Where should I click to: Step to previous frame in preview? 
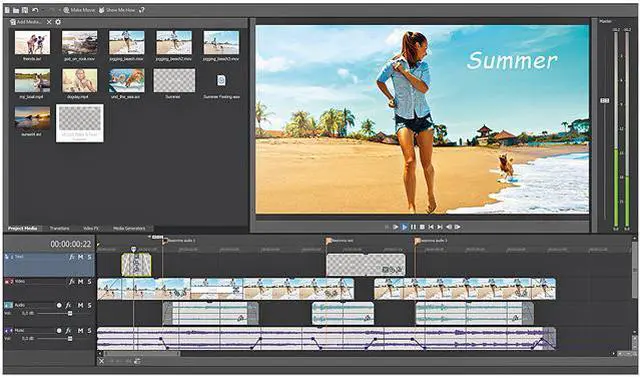tap(449, 227)
